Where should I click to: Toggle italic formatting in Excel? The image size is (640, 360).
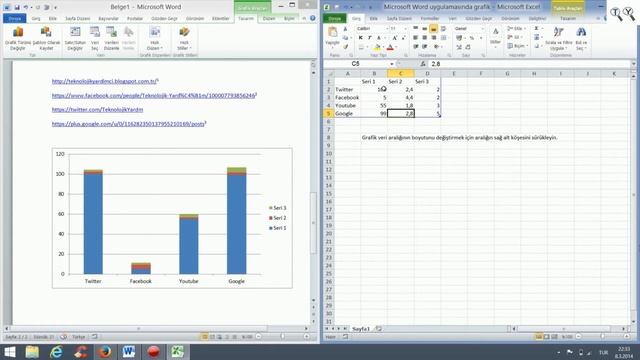coord(369,38)
